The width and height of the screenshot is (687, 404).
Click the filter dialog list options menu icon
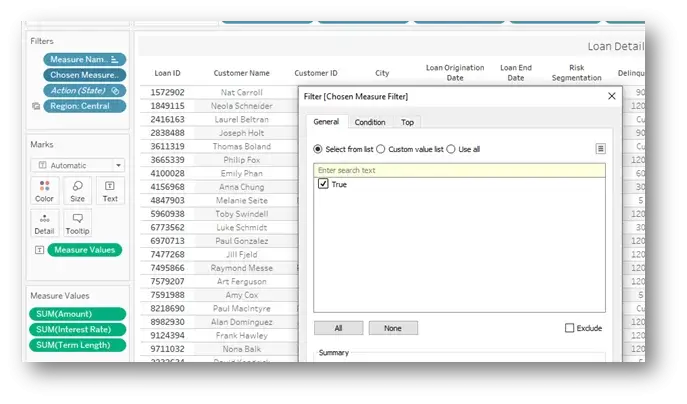point(601,149)
